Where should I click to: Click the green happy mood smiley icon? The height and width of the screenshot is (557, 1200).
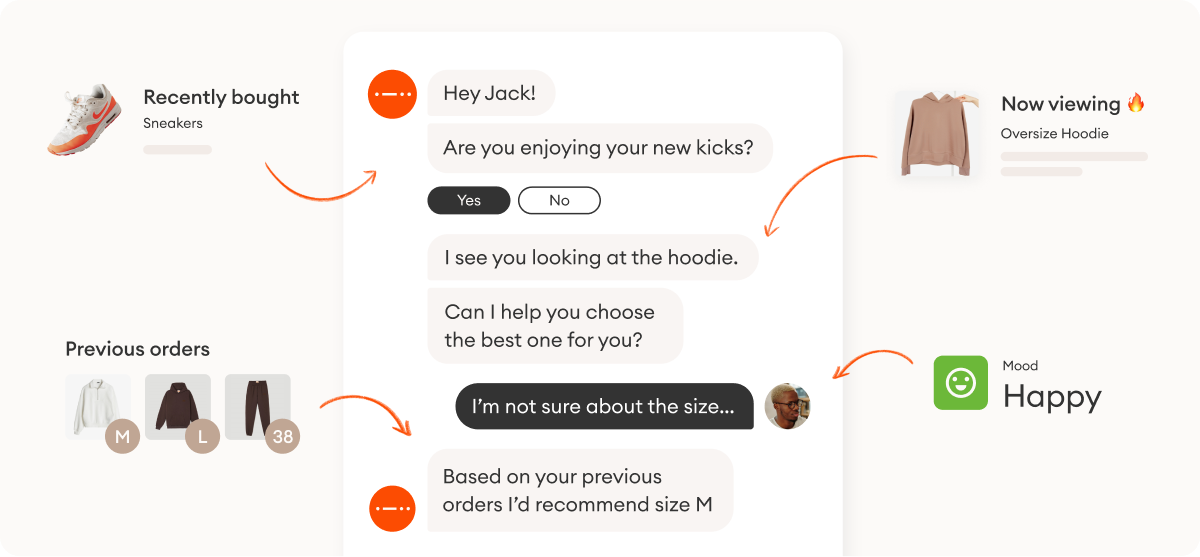[x=960, y=383]
